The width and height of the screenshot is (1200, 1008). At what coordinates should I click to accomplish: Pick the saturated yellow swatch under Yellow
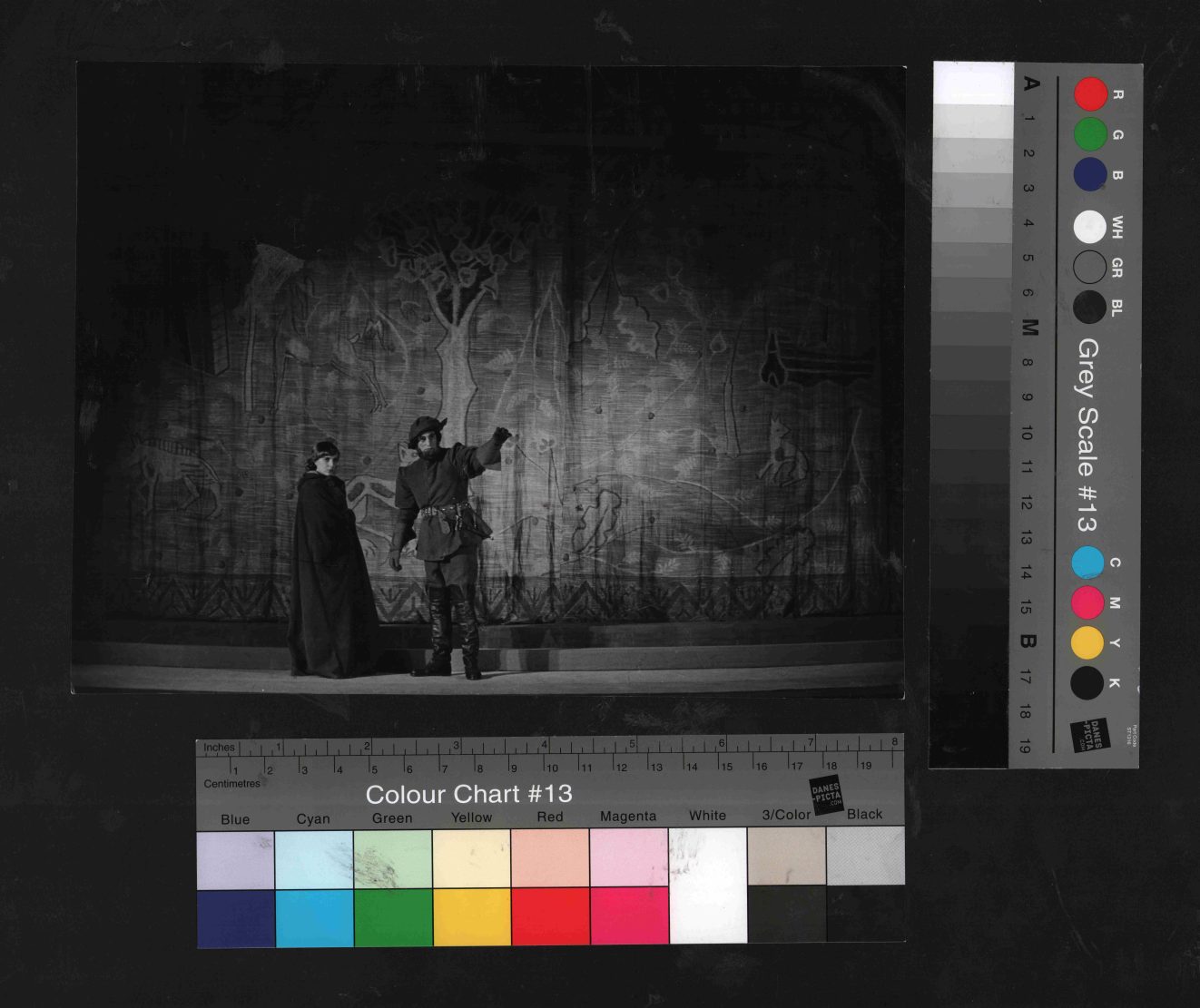click(x=472, y=916)
